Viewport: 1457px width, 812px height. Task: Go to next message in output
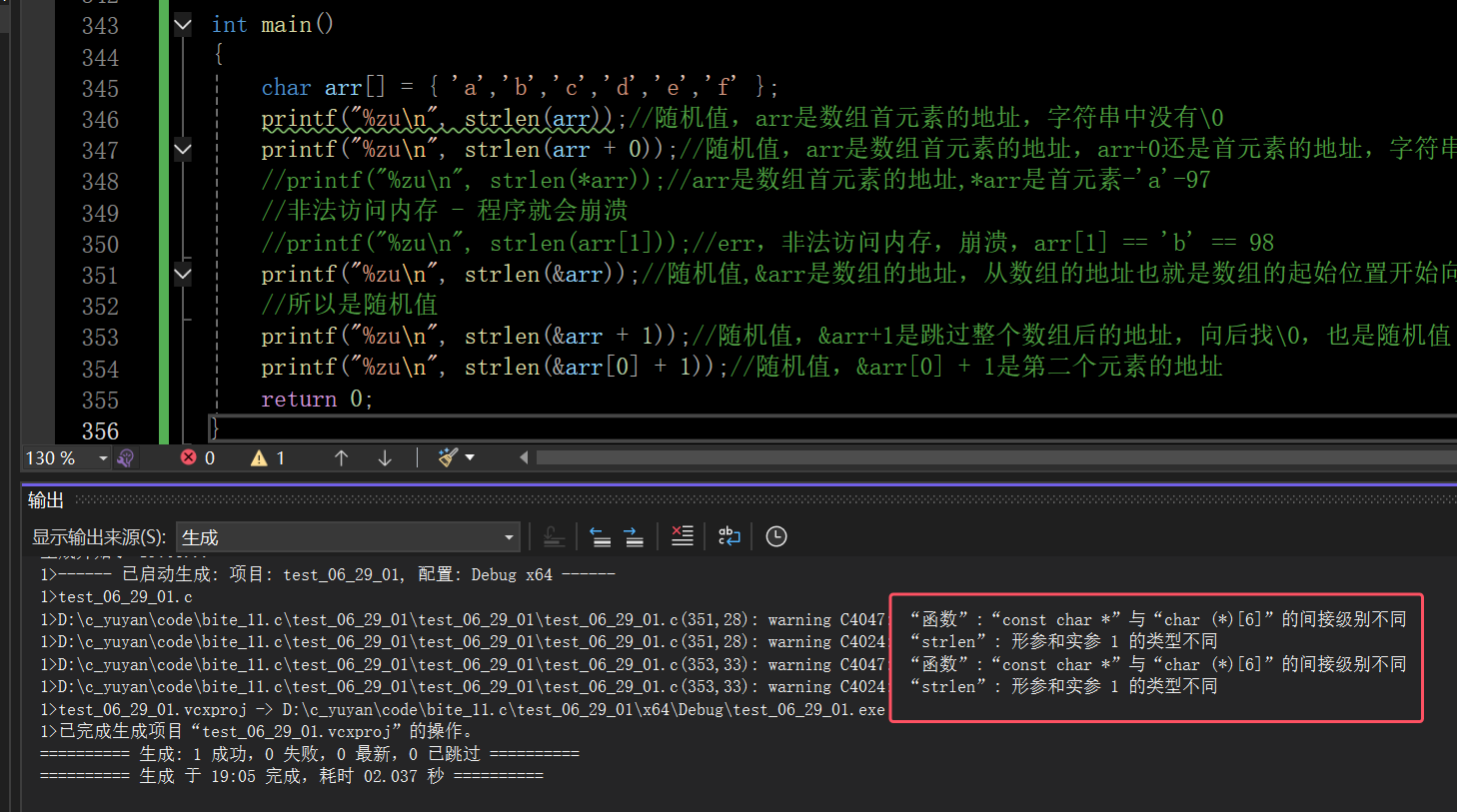tap(634, 537)
